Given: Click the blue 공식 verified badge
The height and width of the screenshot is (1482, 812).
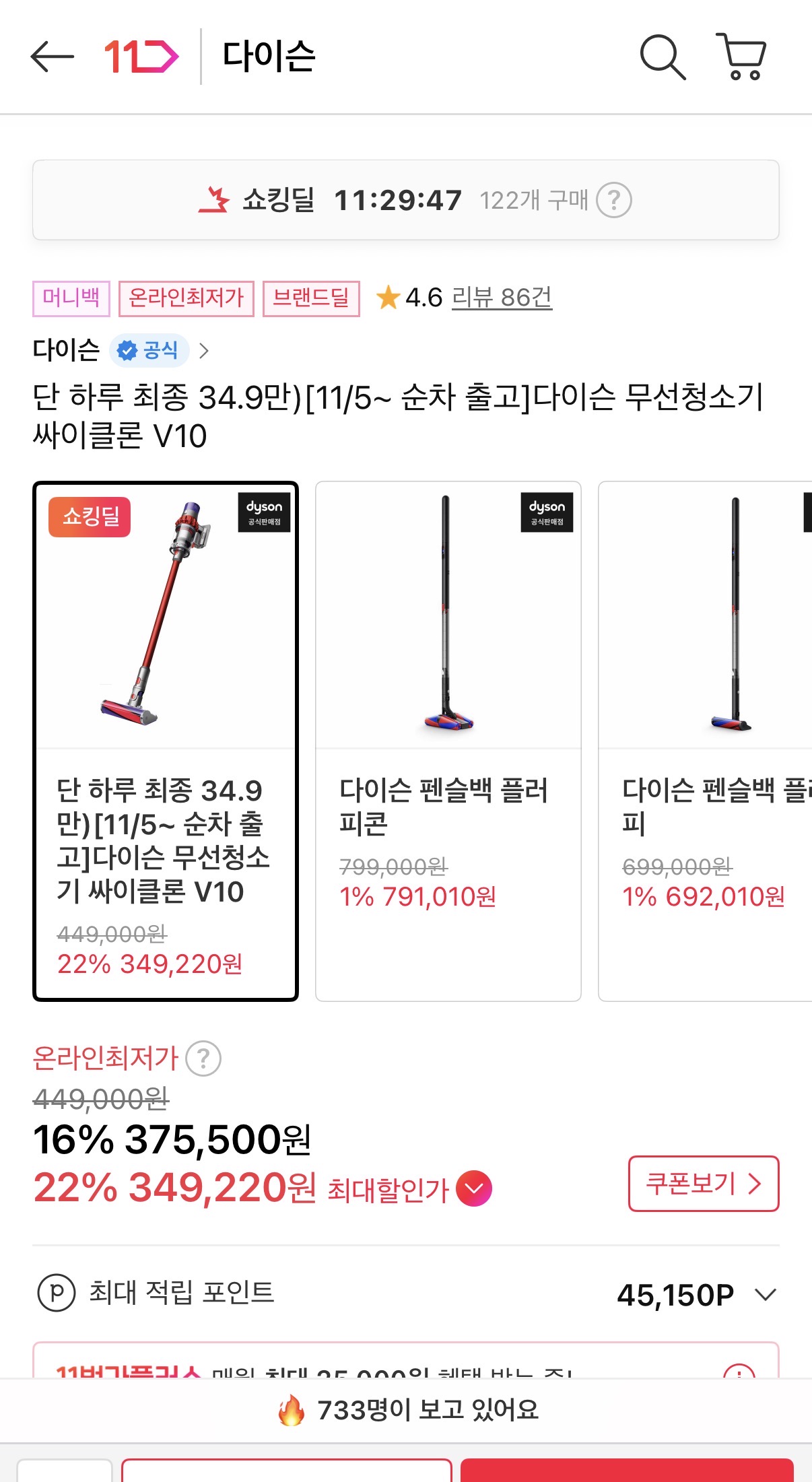Looking at the screenshot, I should [x=149, y=350].
